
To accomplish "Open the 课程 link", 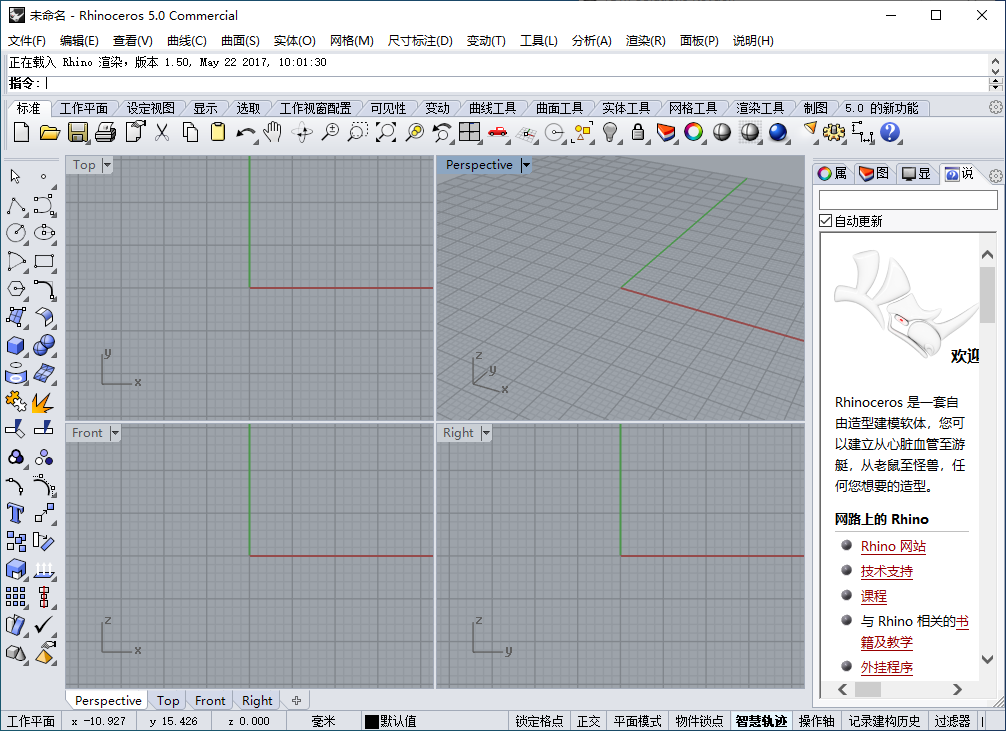I will [x=873, y=596].
